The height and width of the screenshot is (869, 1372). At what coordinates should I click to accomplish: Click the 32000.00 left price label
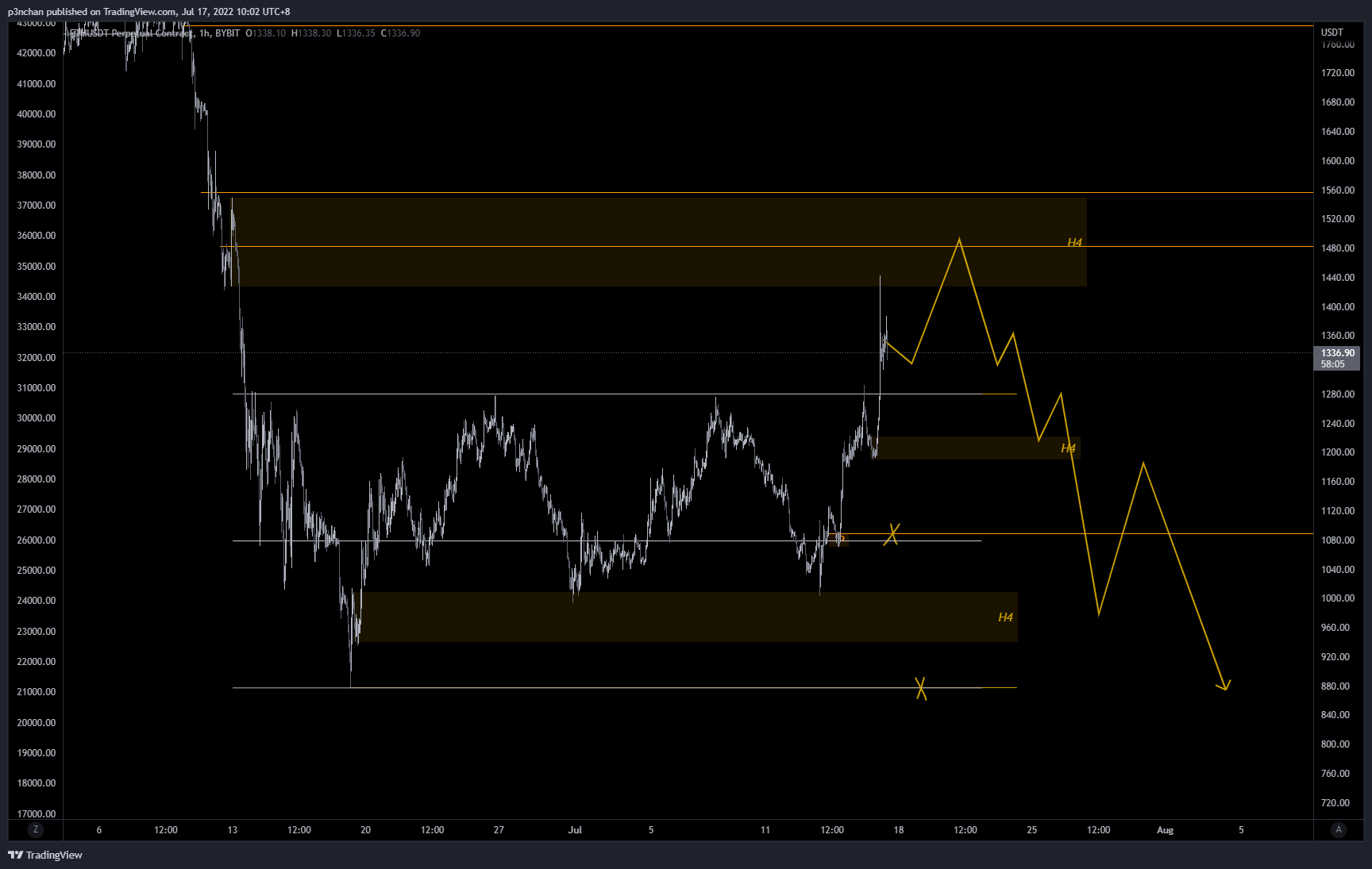[37, 358]
